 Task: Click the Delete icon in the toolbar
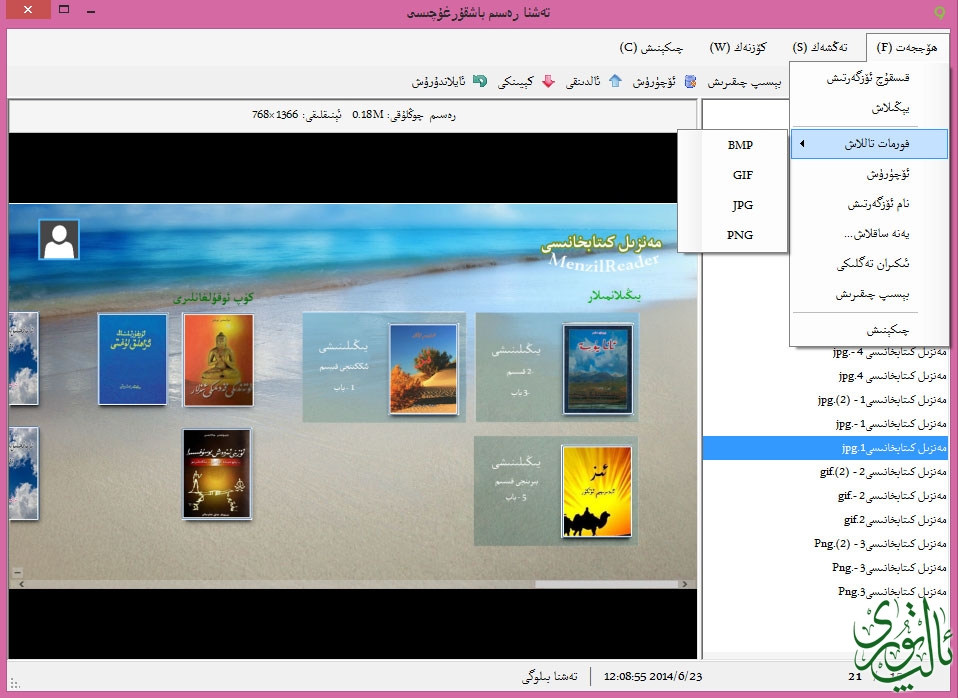pyautogui.click(x=691, y=82)
